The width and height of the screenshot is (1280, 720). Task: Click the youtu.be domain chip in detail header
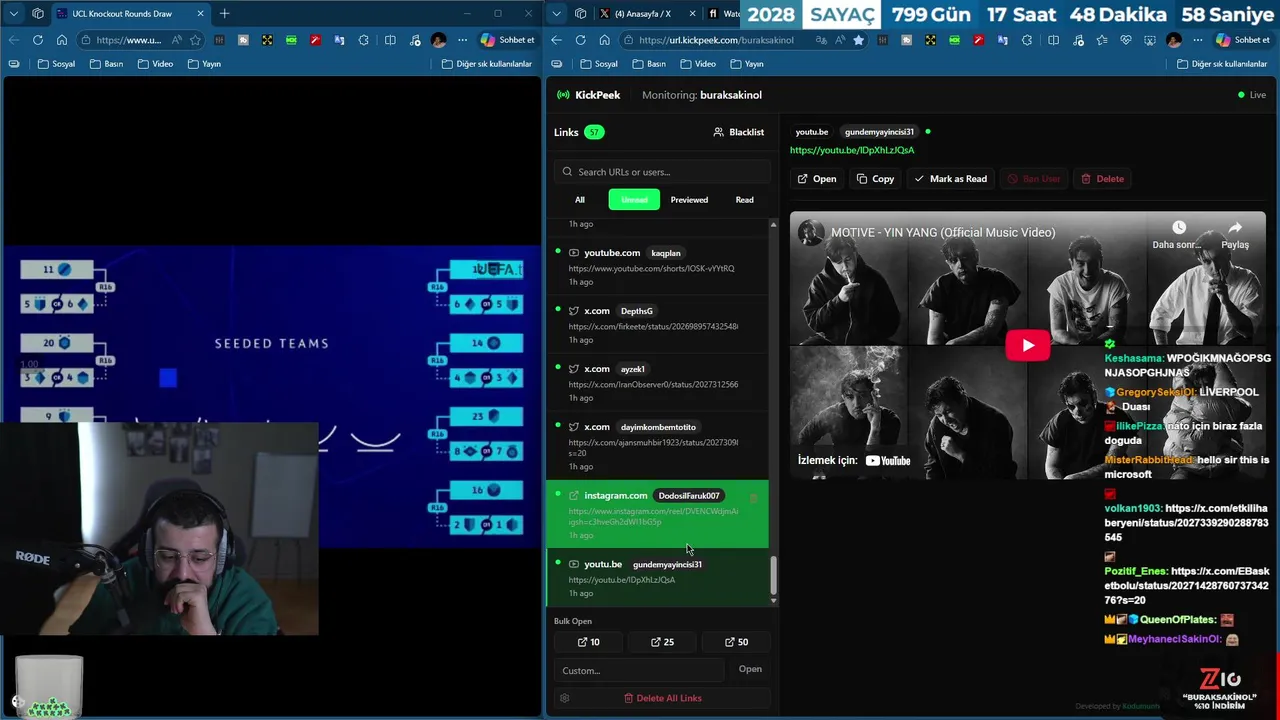click(811, 132)
